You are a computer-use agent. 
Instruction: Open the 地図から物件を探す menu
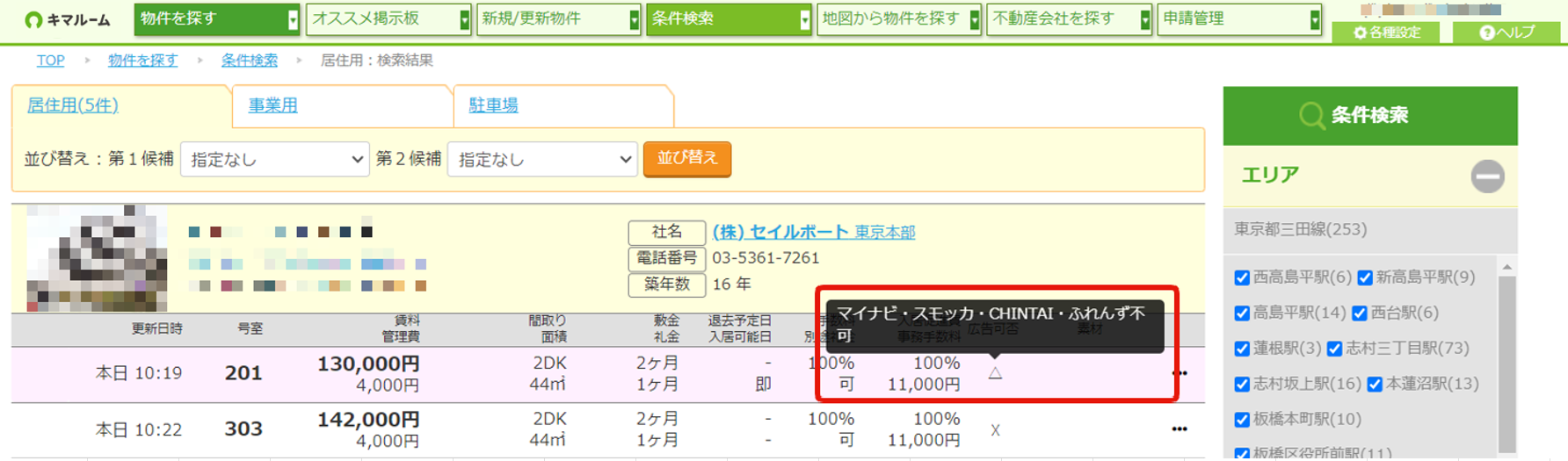coord(899,18)
